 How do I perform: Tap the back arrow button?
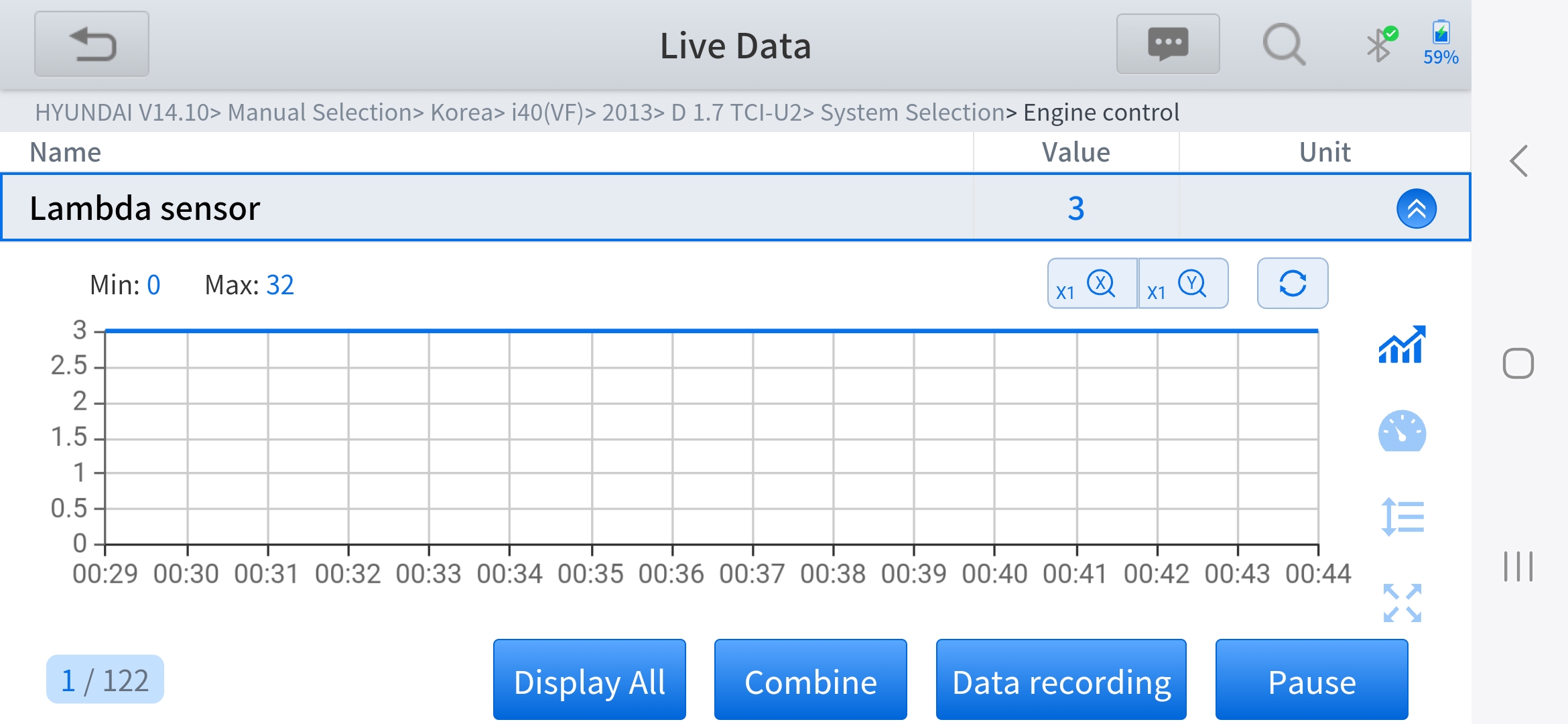[92, 44]
